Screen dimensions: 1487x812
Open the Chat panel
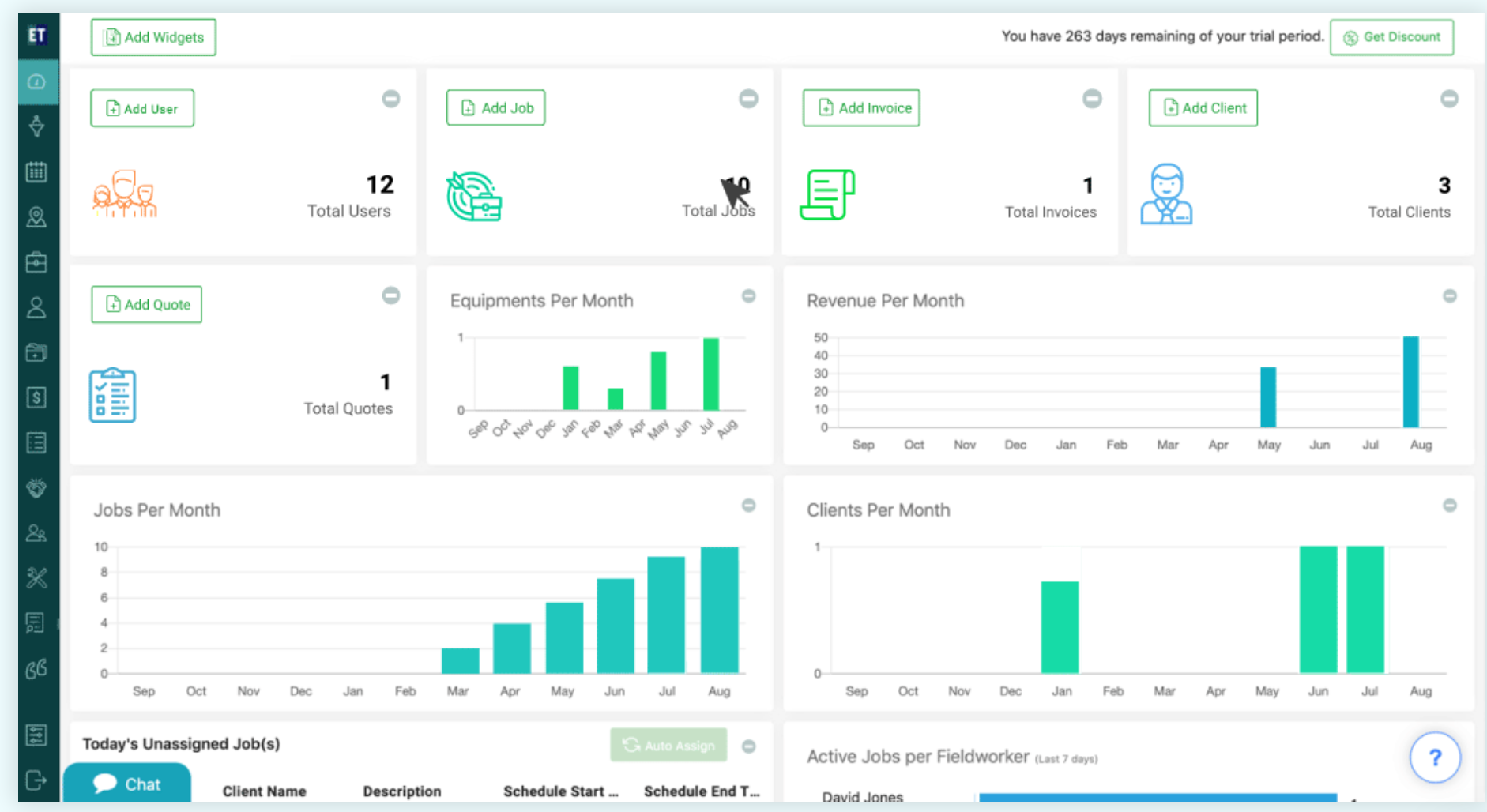click(127, 784)
